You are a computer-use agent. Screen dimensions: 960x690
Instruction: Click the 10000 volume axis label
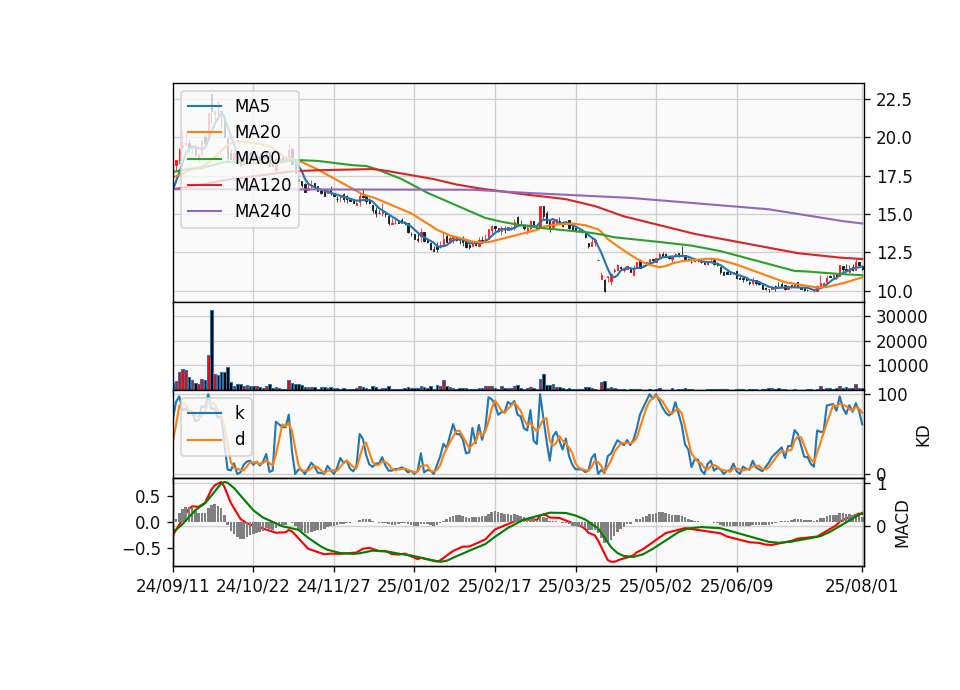[x=902, y=366]
